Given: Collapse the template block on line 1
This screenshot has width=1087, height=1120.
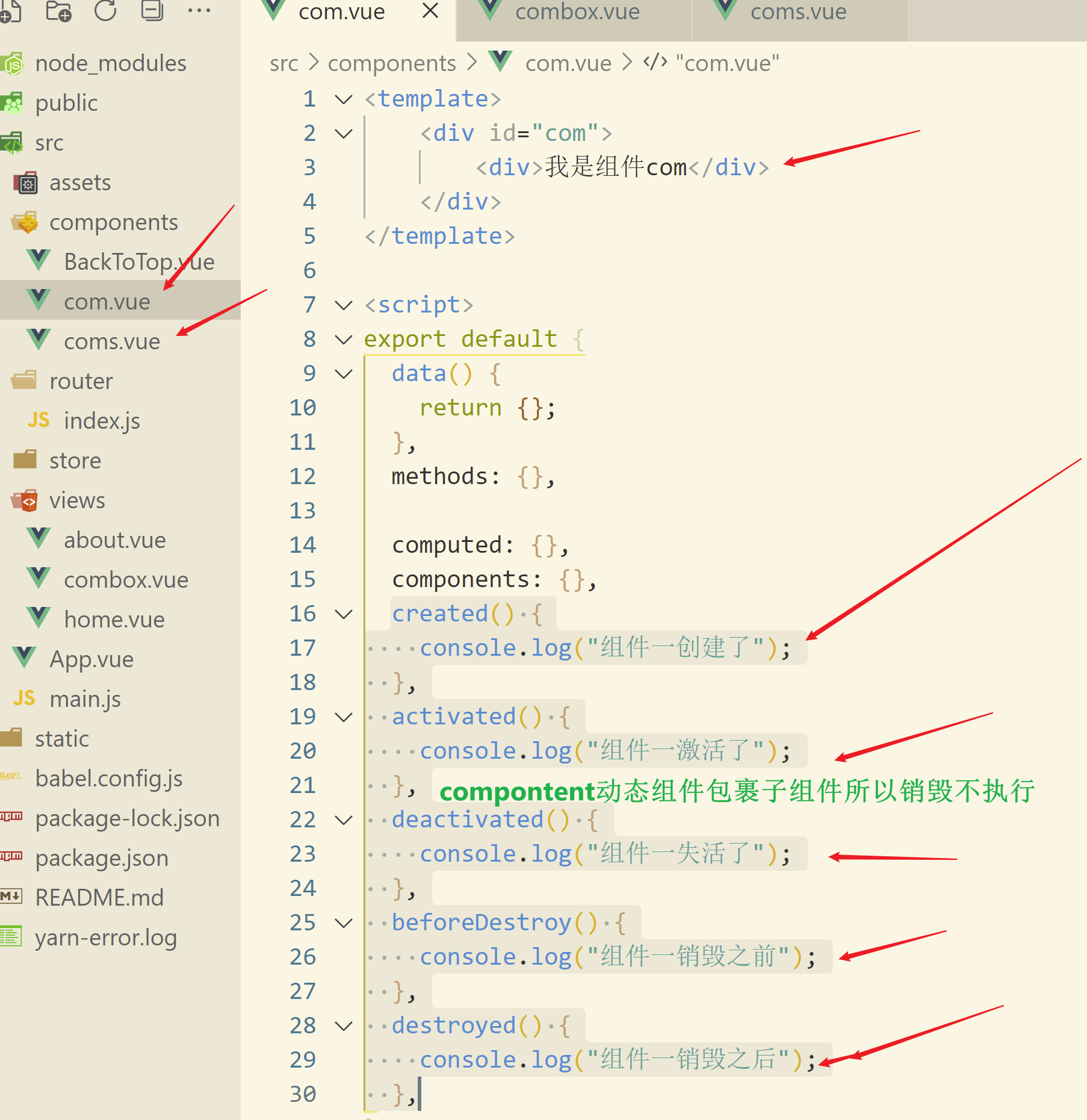Looking at the screenshot, I should [x=342, y=99].
